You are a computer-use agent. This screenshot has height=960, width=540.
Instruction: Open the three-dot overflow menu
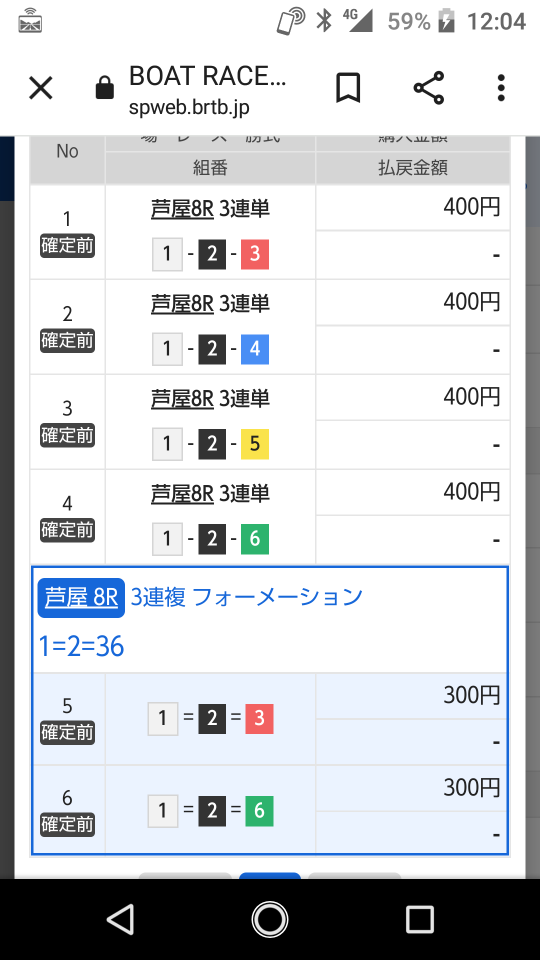click(501, 88)
